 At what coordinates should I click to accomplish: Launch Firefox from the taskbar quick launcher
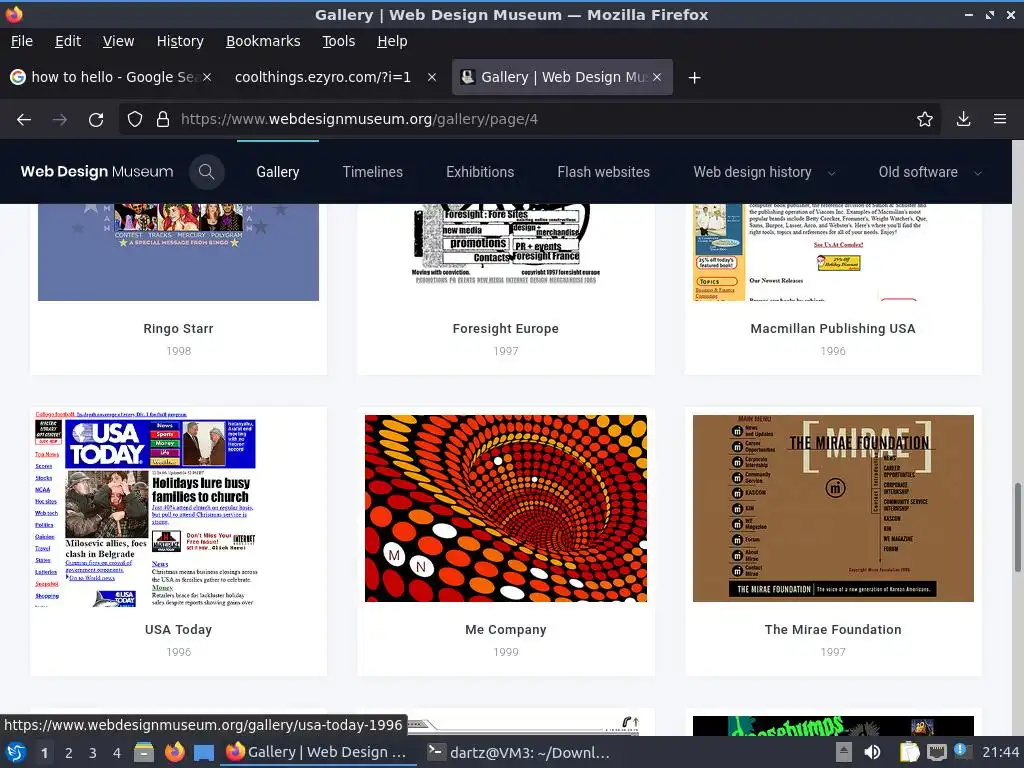174,752
